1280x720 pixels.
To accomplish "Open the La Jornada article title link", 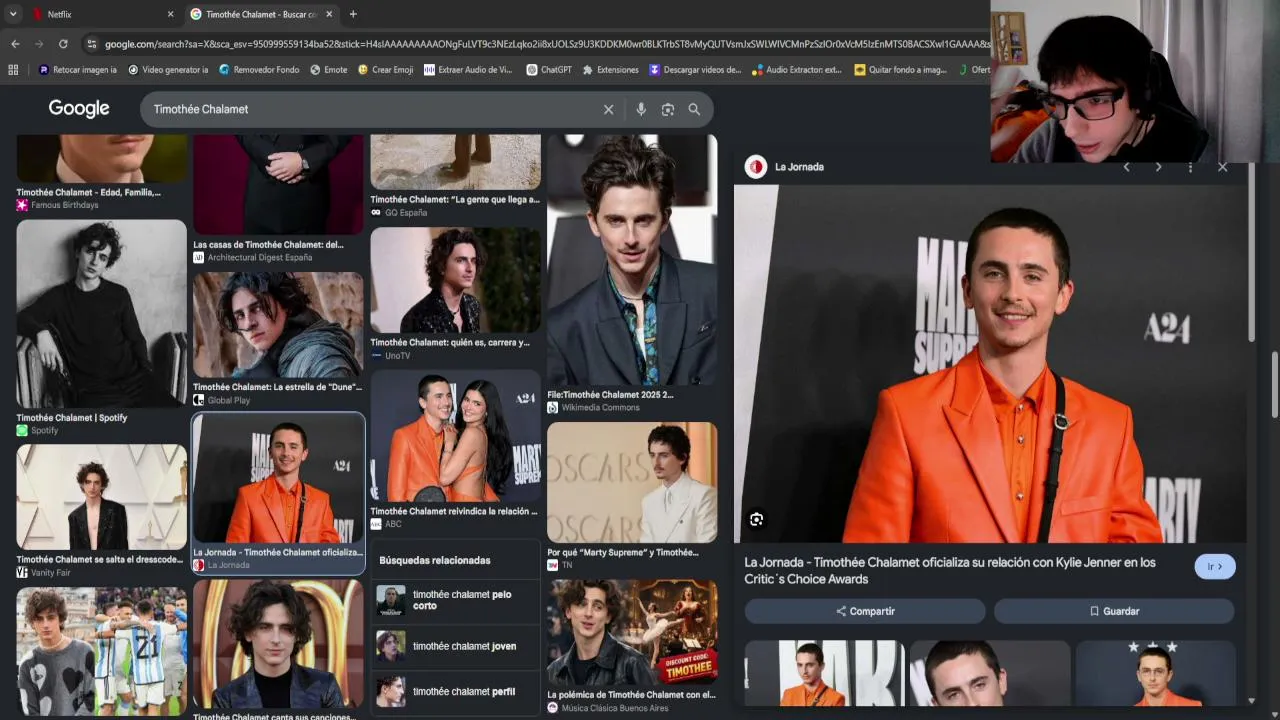I will (x=950, y=571).
